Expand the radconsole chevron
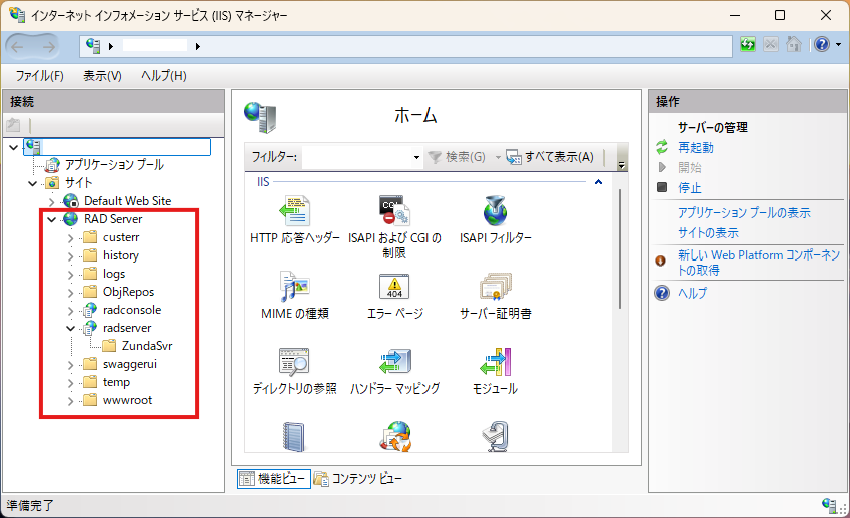 70,311
